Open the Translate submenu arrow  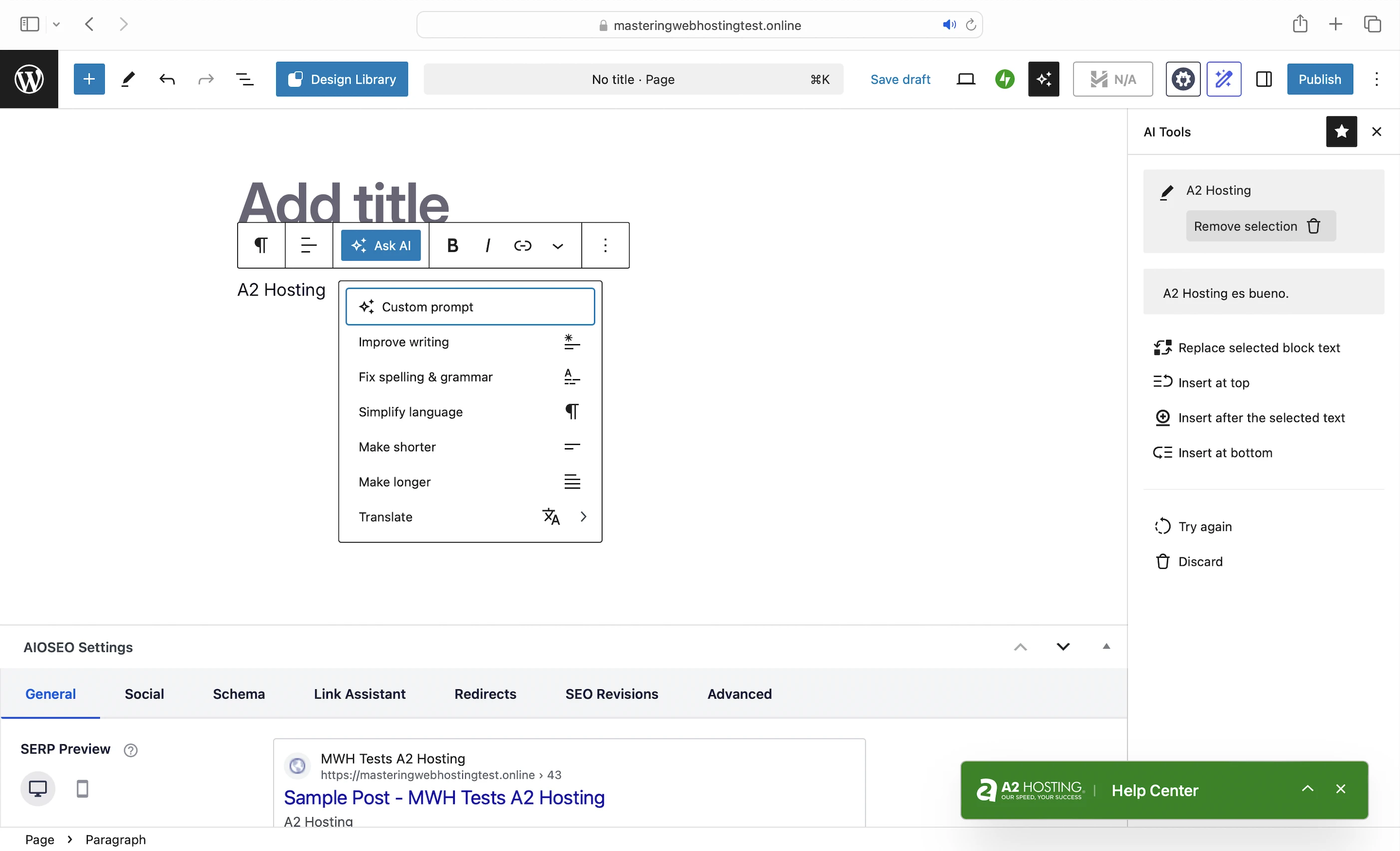583,517
